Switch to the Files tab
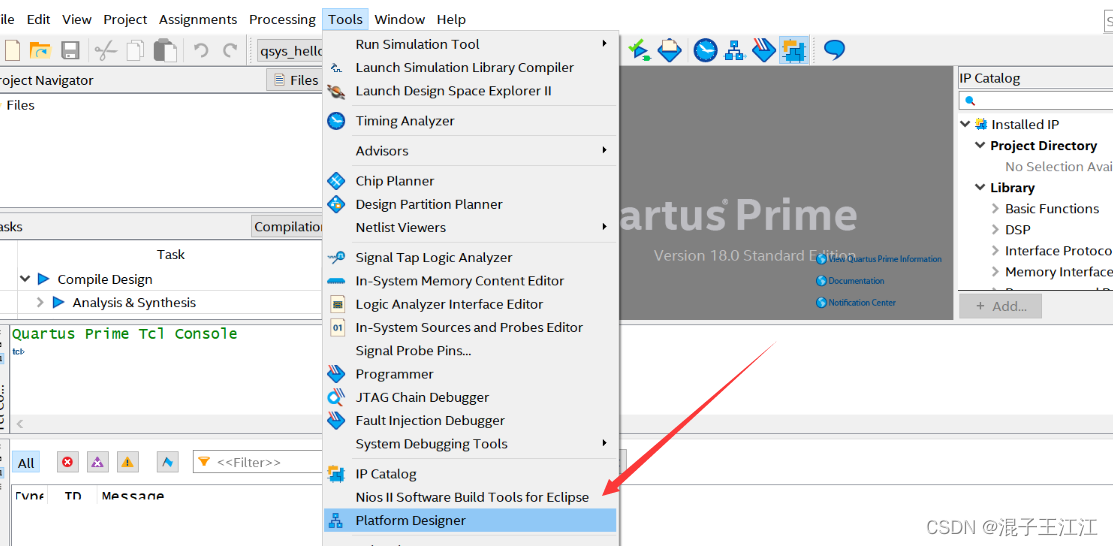Image resolution: width=1113 pixels, height=546 pixels. coord(295,80)
